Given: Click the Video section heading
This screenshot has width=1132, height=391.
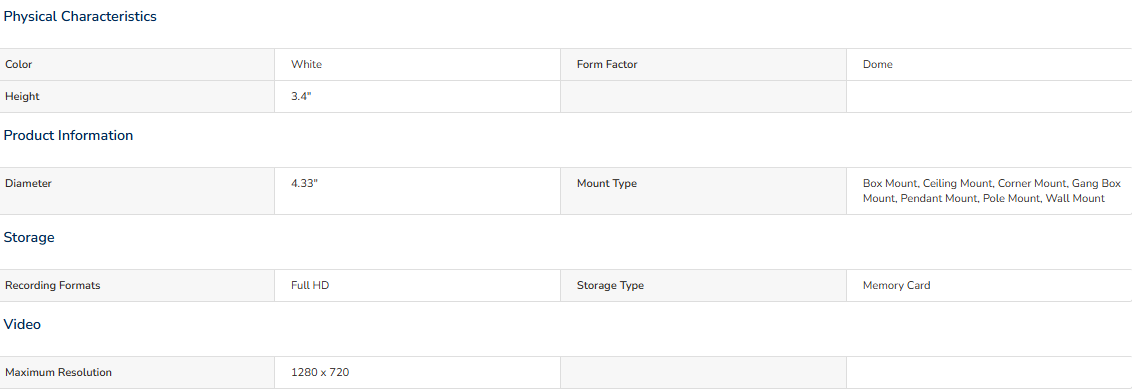Looking at the screenshot, I should pos(22,325).
